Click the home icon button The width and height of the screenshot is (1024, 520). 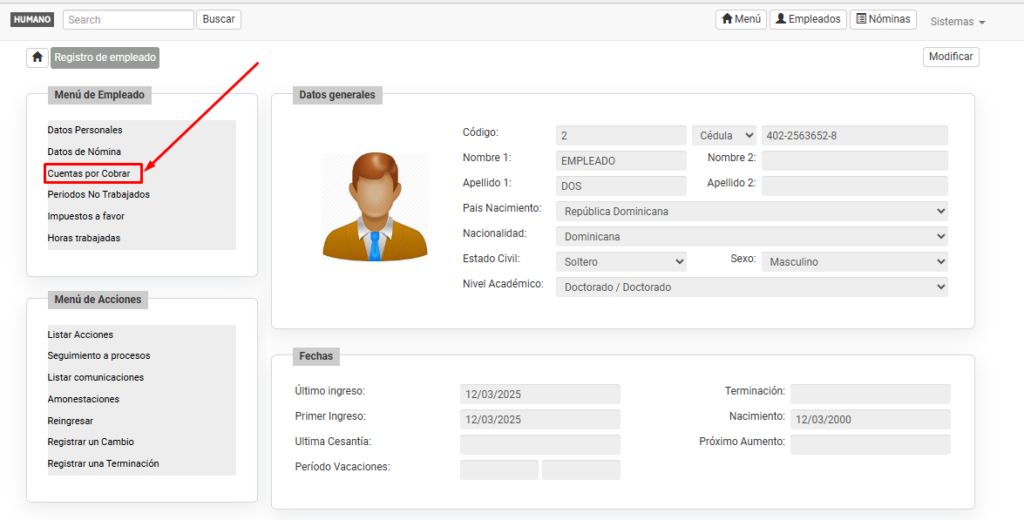(37, 58)
